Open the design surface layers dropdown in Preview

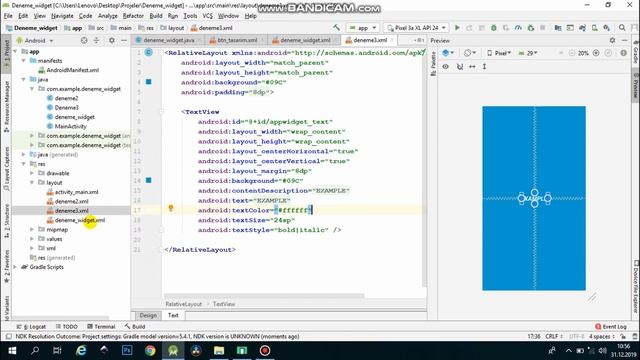[x=448, y=53]
